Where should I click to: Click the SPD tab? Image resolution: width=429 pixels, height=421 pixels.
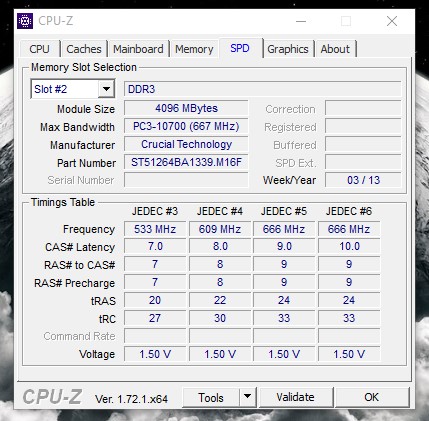tap(240, 48)
